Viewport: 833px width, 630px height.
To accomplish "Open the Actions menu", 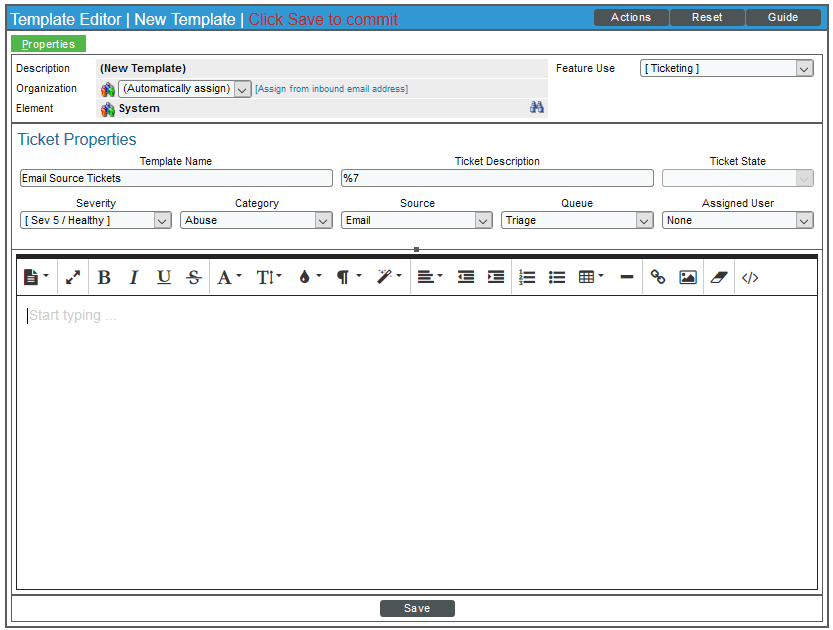I will click(631, 18).
